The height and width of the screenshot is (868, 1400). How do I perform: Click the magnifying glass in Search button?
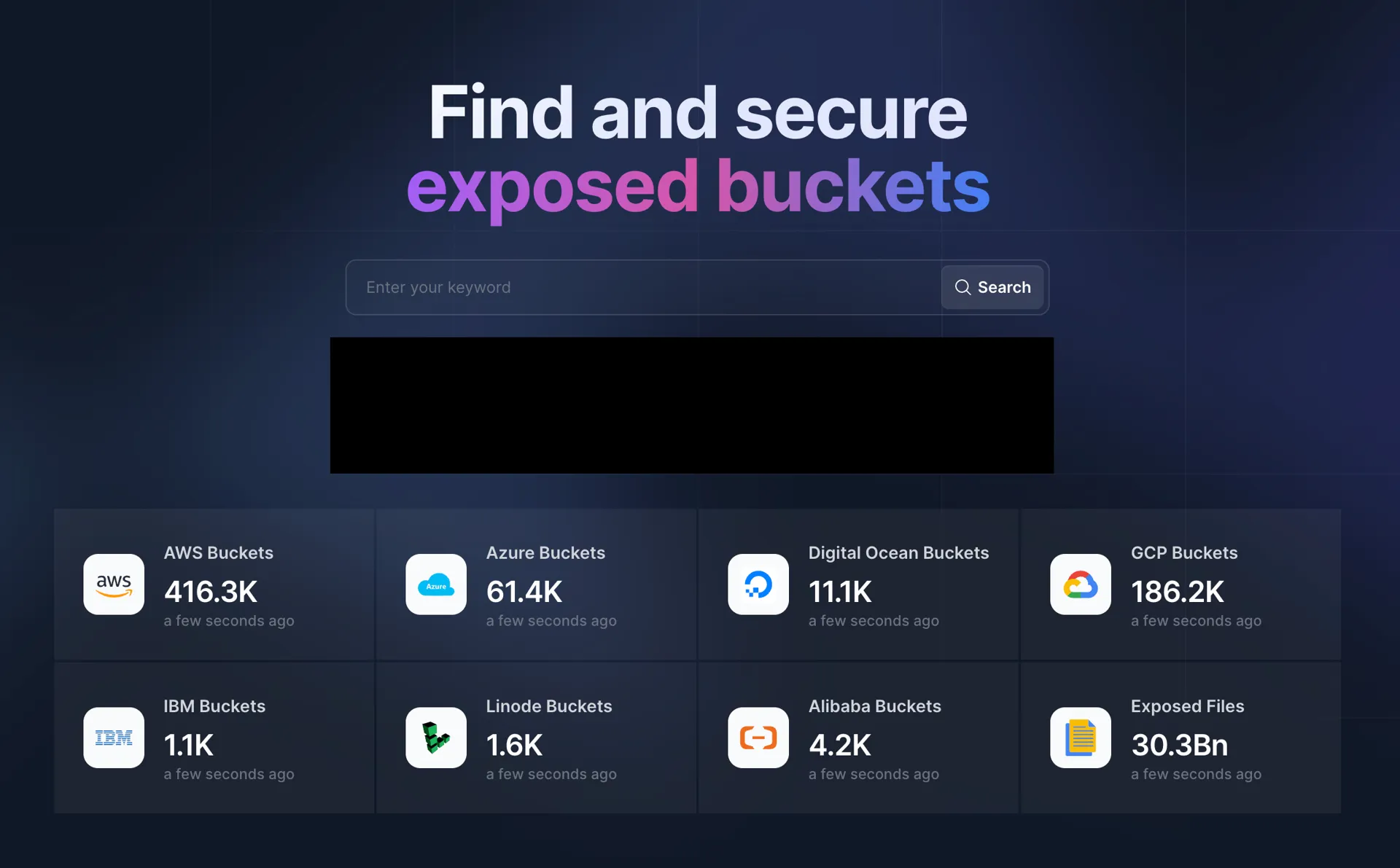coord(962,287)
